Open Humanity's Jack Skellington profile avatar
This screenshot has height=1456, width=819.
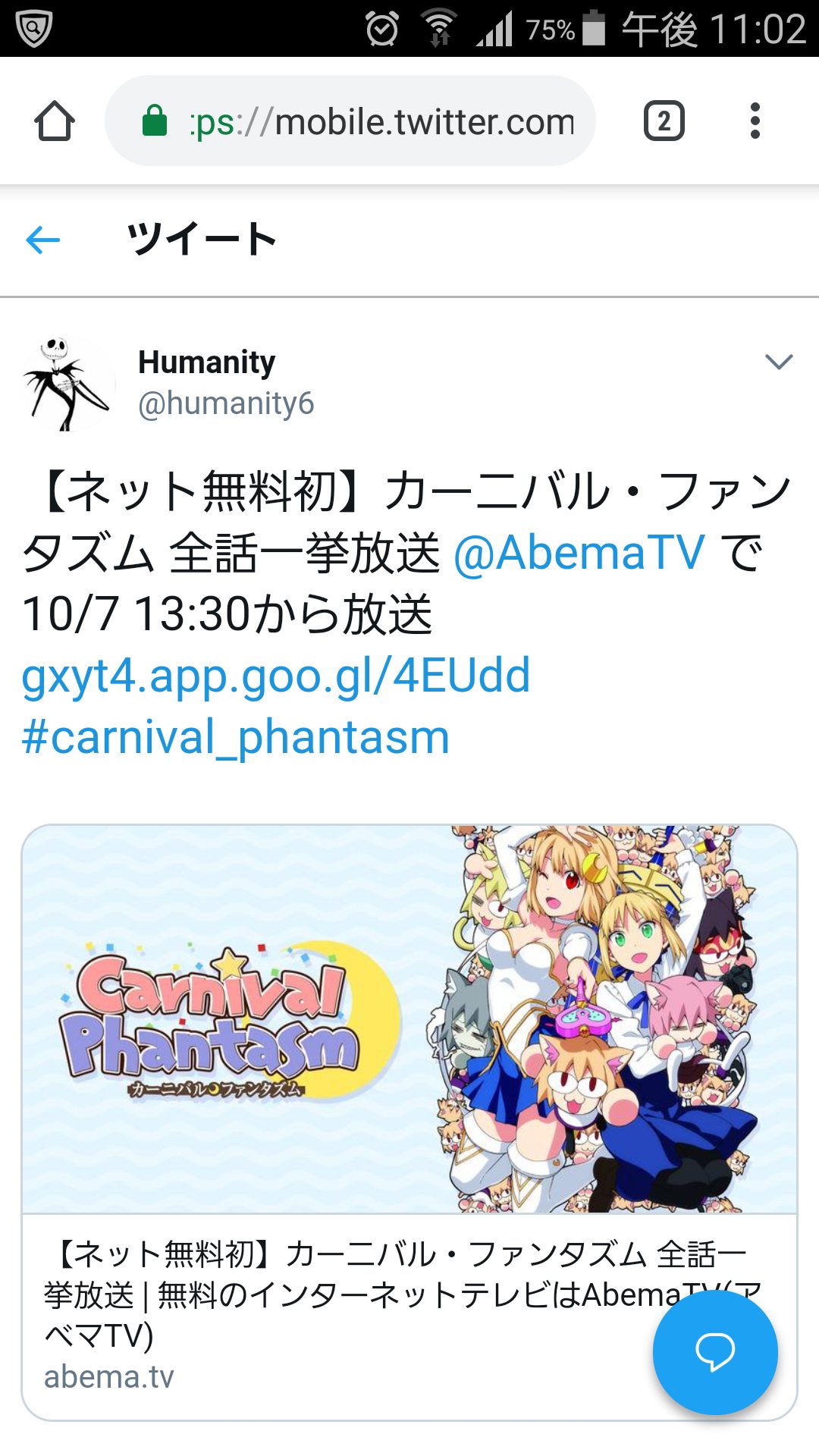[68, 384]
